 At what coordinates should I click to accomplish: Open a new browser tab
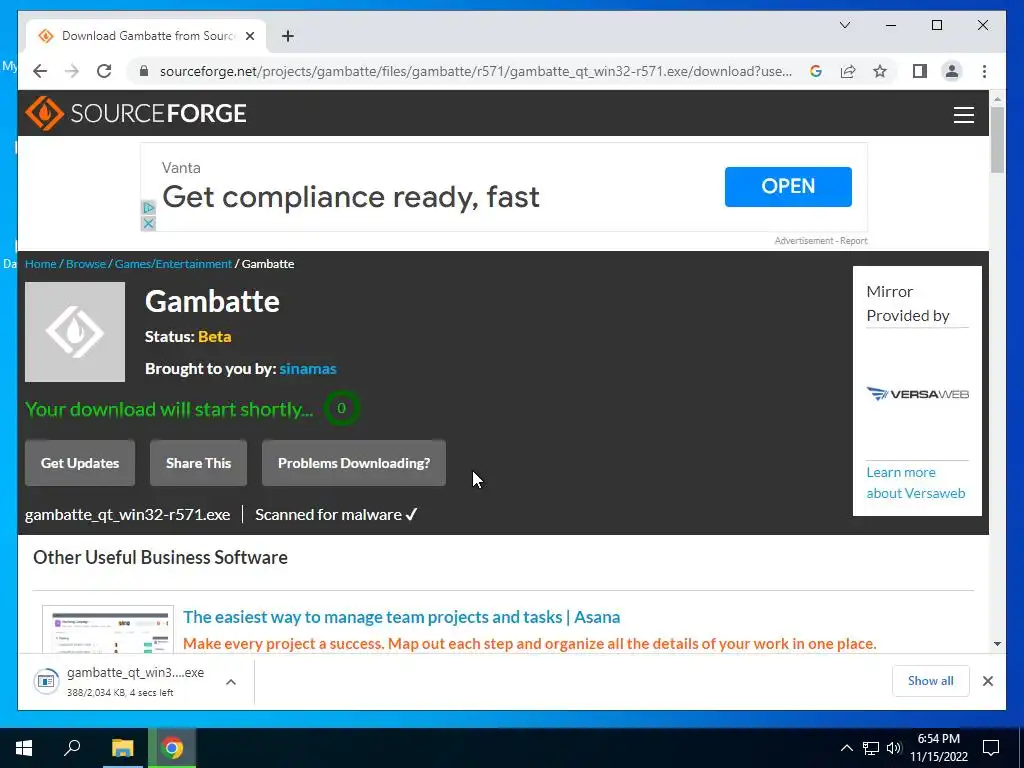click(288, 36)
